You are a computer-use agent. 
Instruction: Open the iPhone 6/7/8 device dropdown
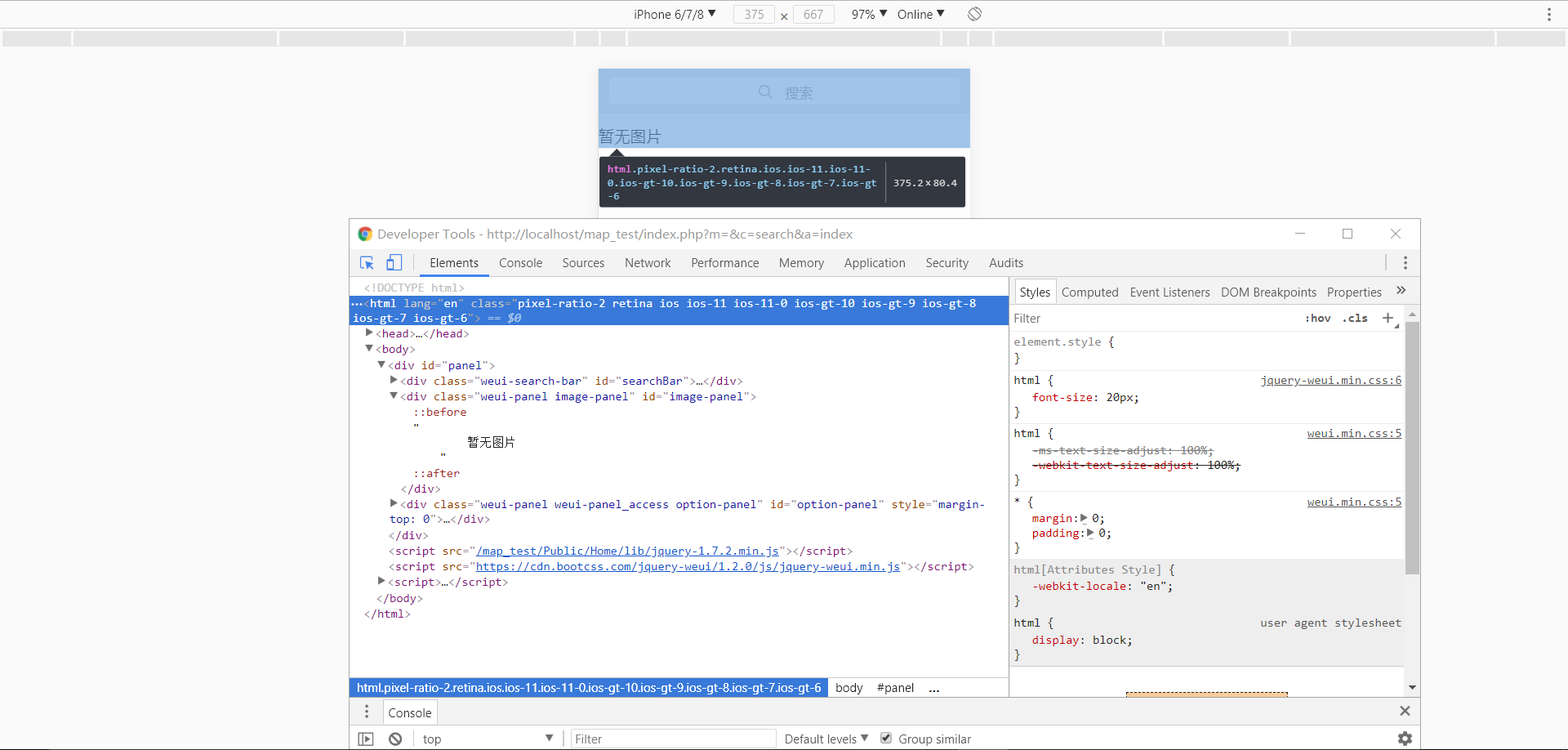coord(675,14)
